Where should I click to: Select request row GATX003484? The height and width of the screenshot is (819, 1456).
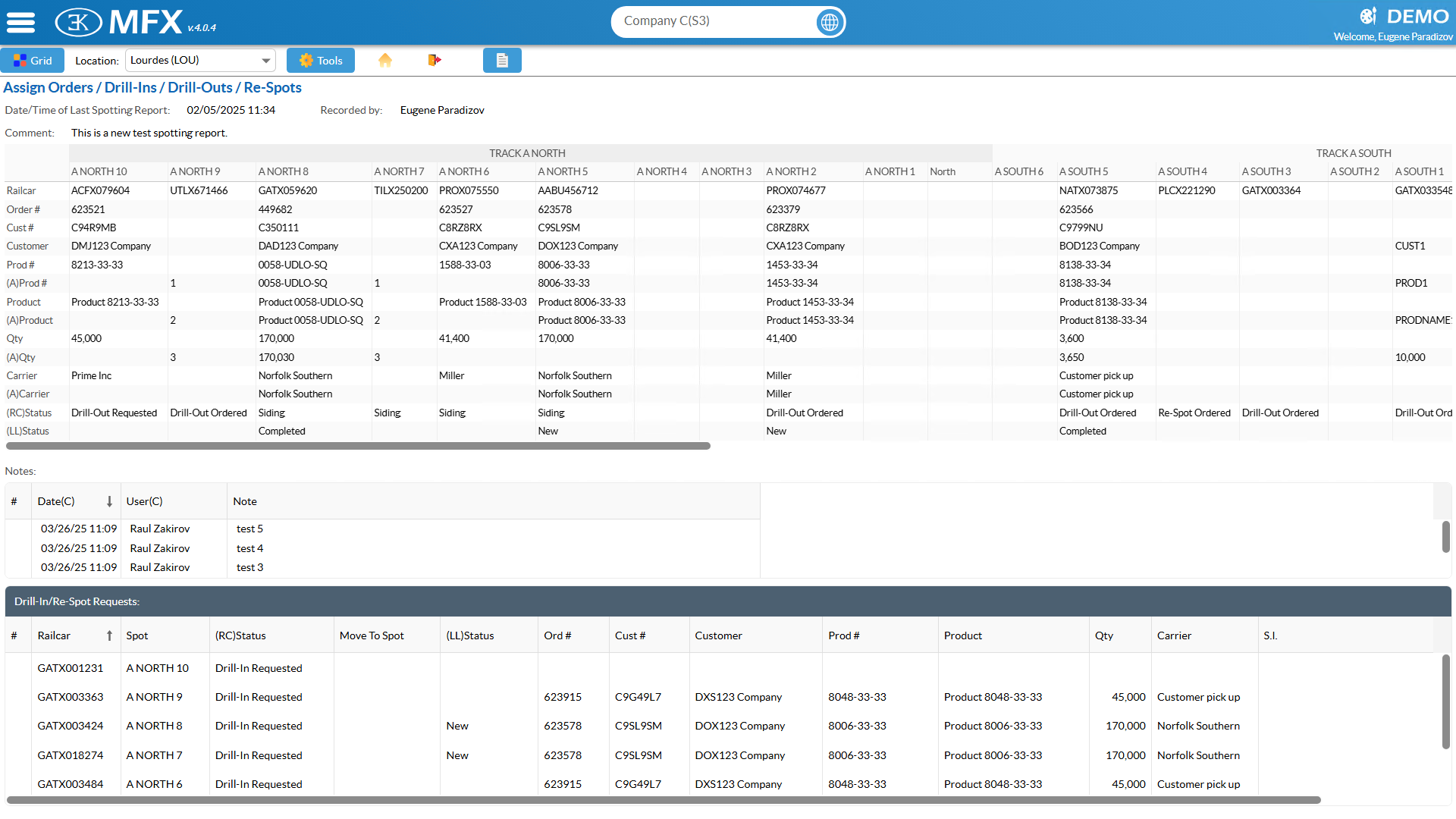click(723, 784)
